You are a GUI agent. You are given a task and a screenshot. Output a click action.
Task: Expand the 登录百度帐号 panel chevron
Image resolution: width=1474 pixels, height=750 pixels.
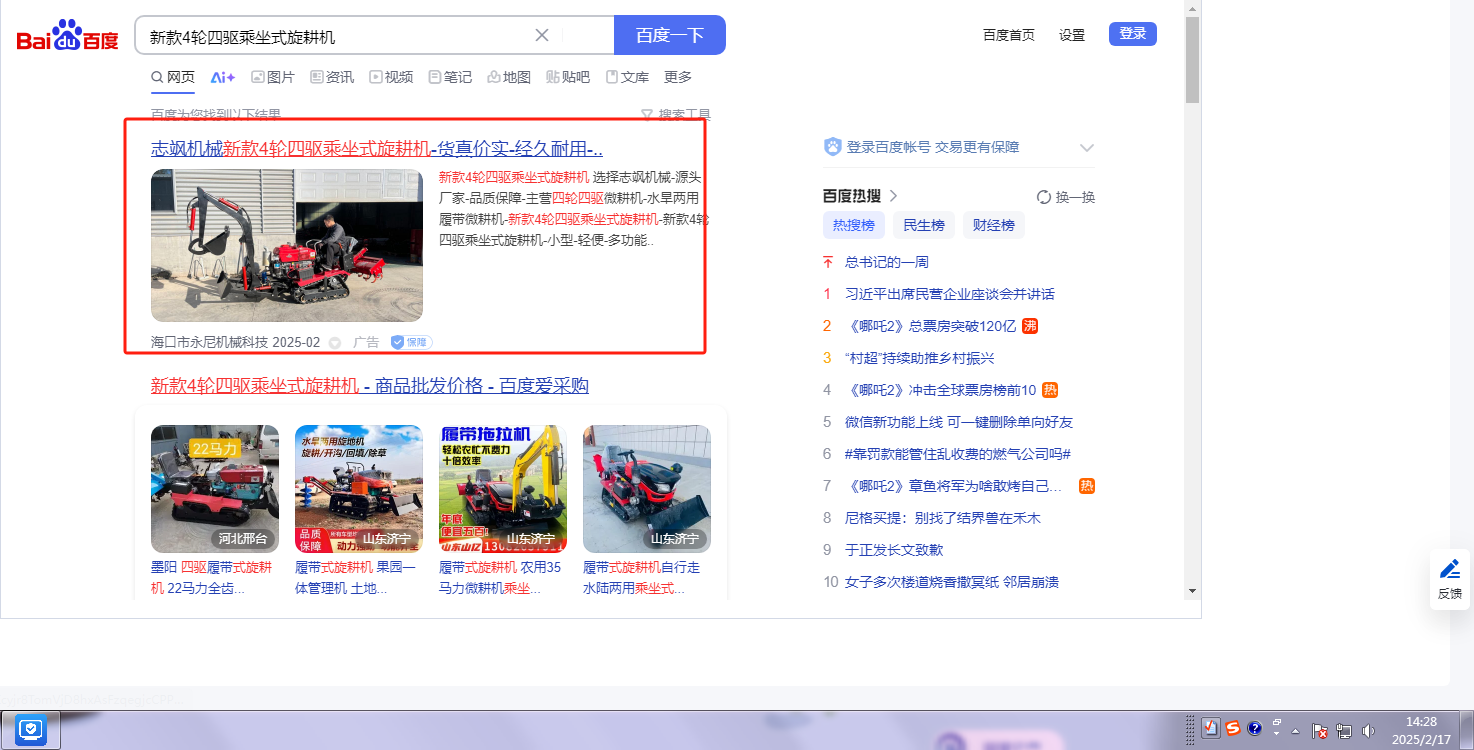(x=1087, y=148)
